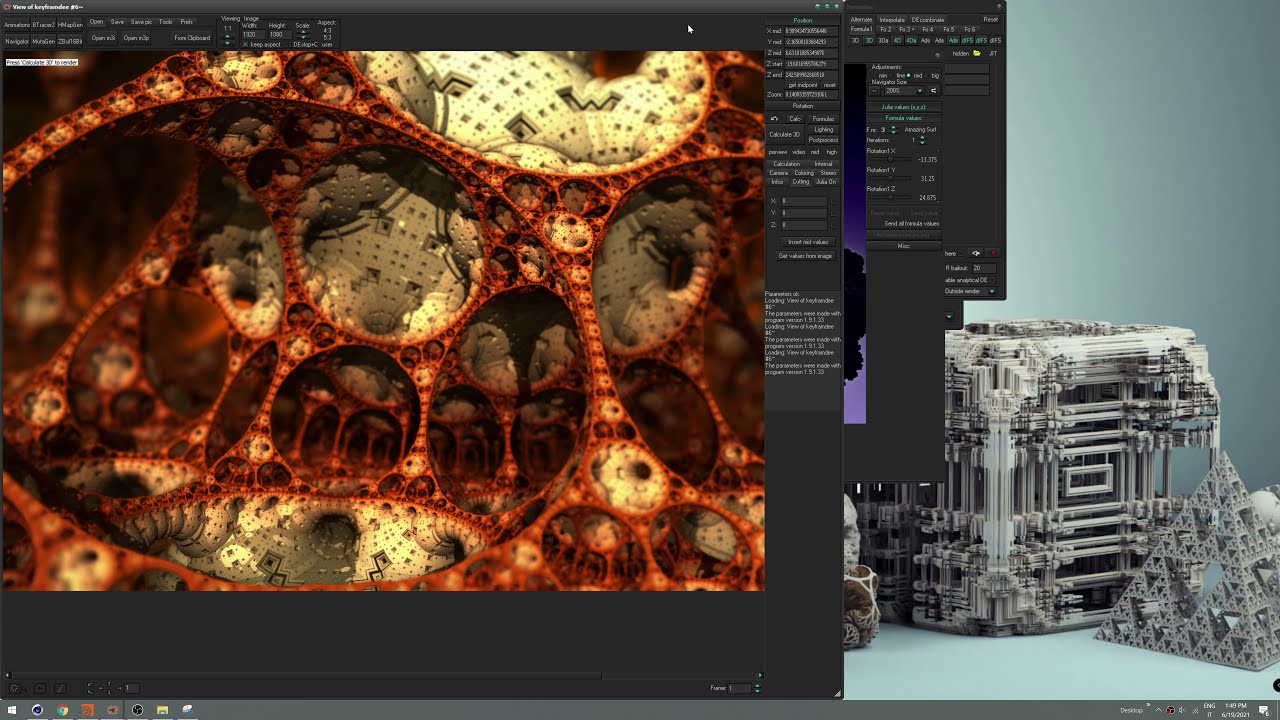Viewport: 1280px width, 720px height.
Task: Switch to the Tools tab
Action: (165, 22)
